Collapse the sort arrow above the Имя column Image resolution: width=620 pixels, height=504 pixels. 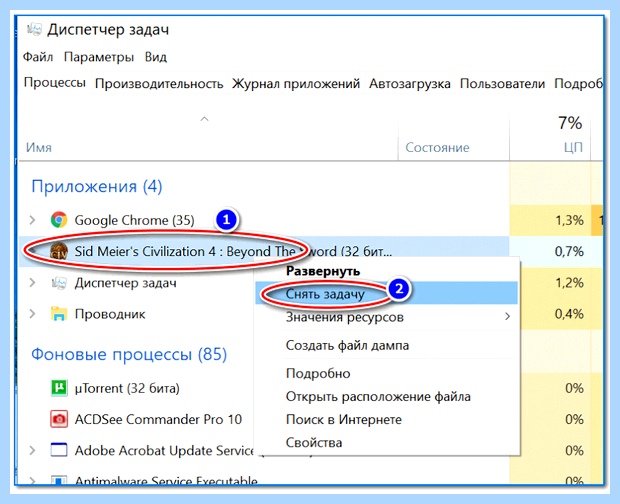coord(204,119)
